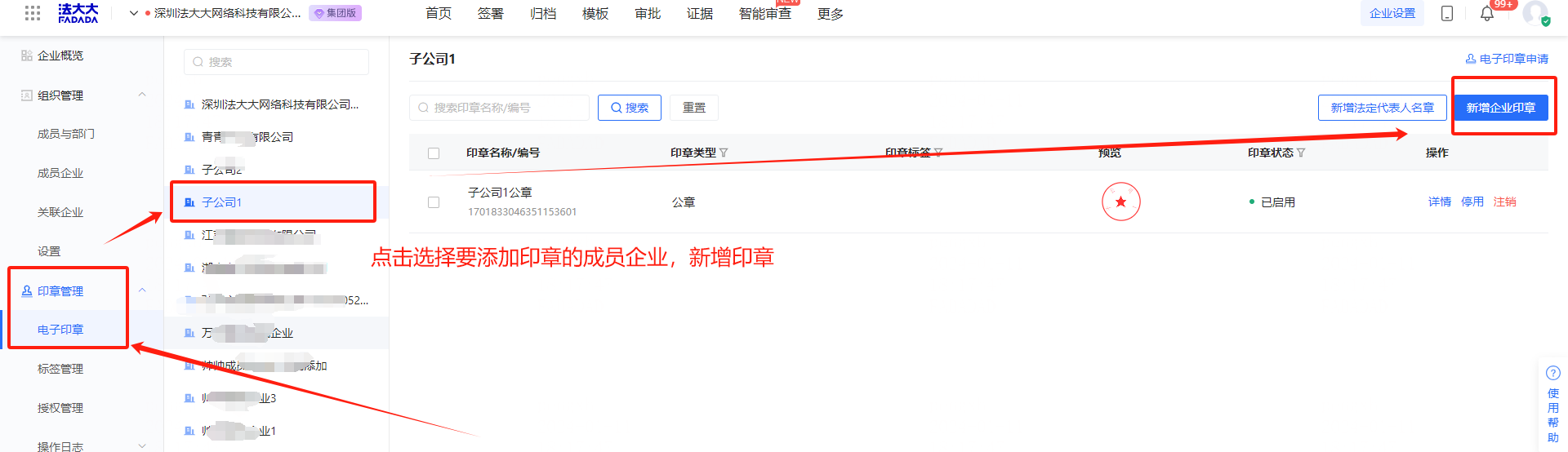Click the seal name search field
Screen dimensions: 1568x452
pos(499,108)
